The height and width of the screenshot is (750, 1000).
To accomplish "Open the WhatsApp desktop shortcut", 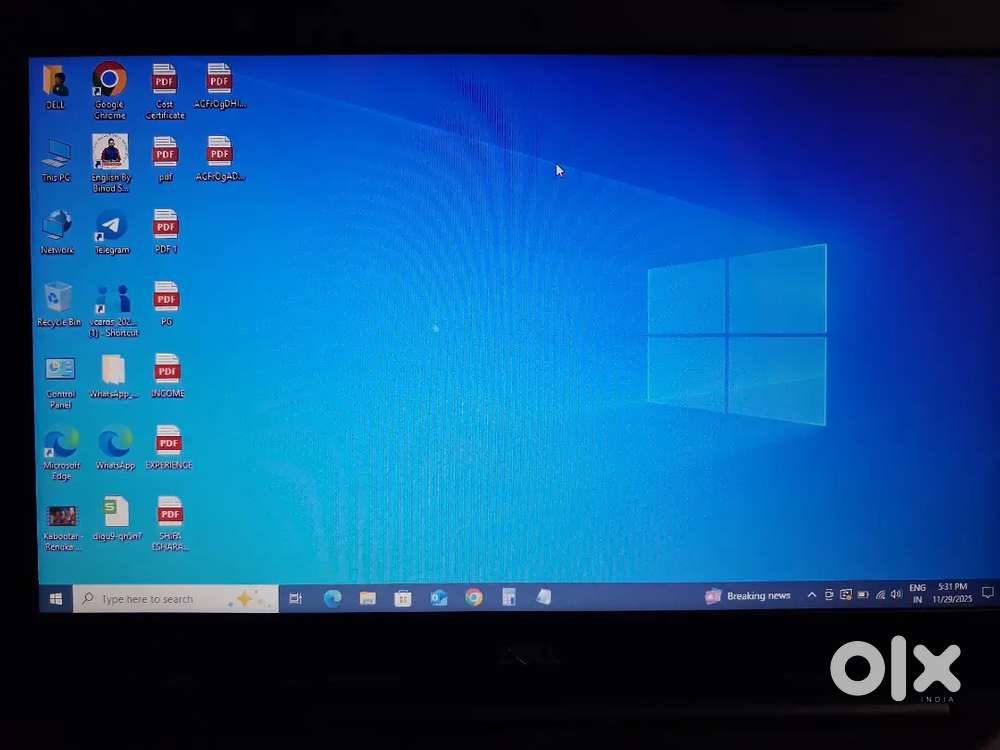I will [x=114, y=440].
